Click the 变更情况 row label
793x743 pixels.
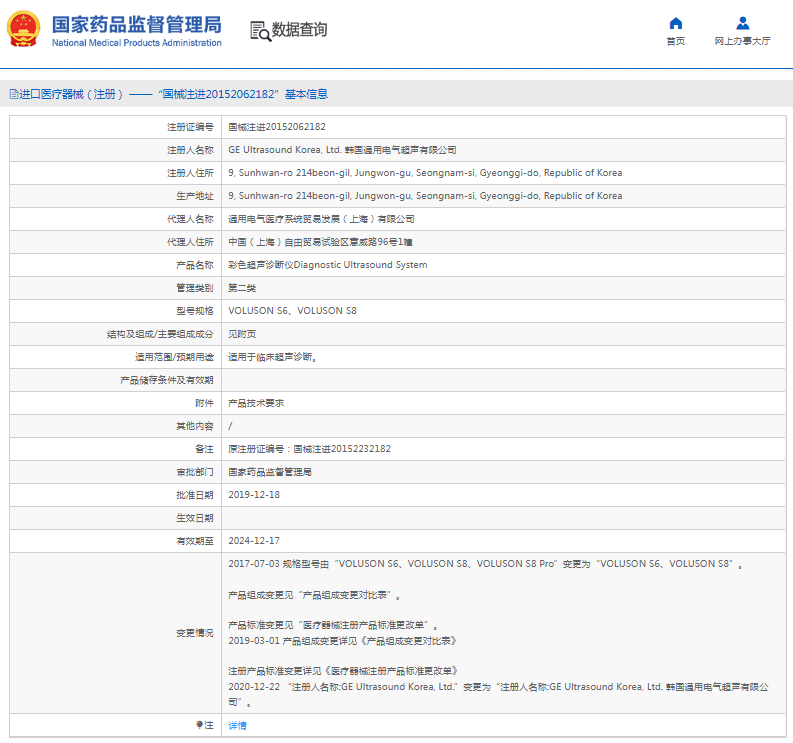click(x=195, y=633)
